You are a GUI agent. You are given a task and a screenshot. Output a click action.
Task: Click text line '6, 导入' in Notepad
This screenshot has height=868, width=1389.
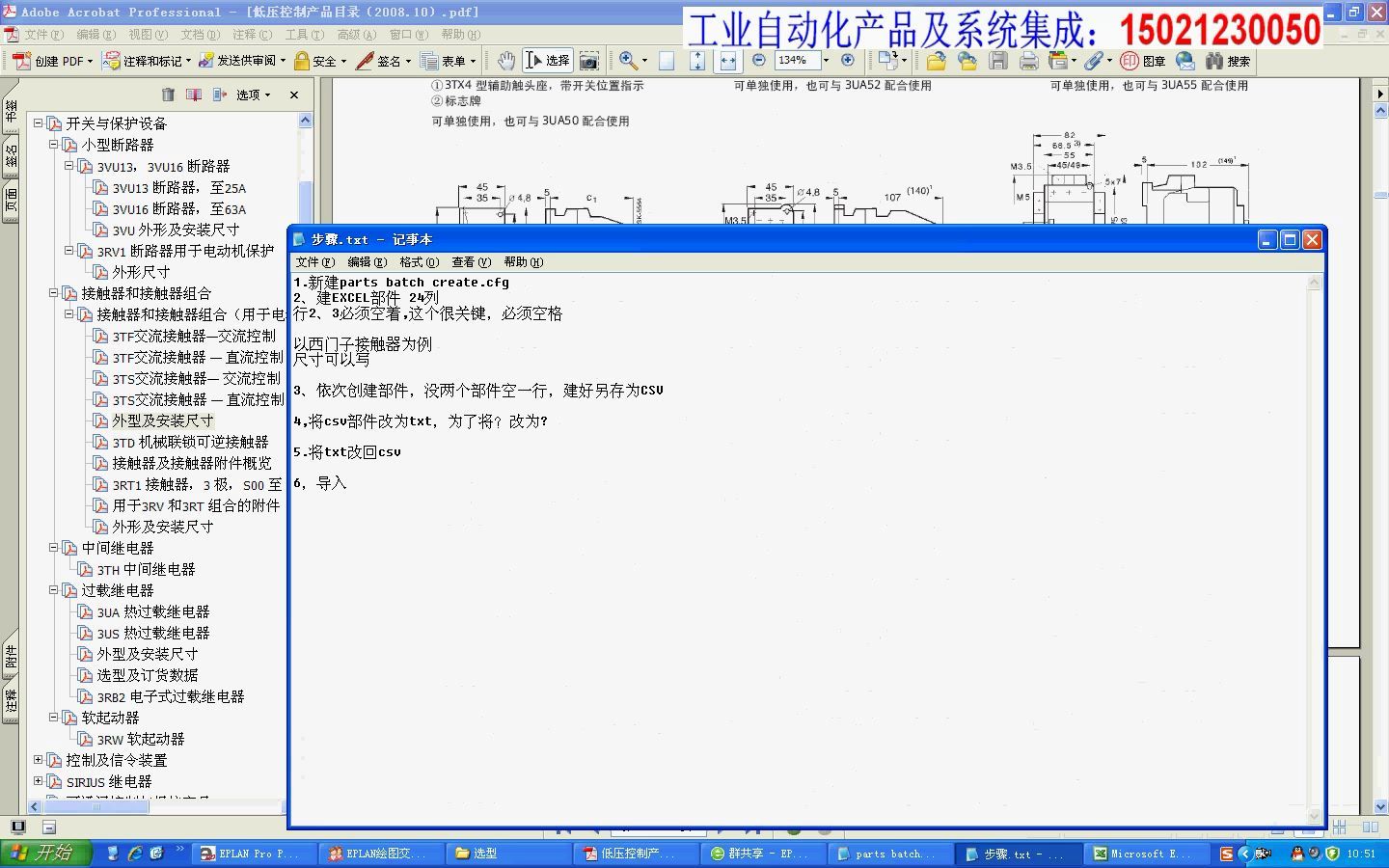pos(320,482)
